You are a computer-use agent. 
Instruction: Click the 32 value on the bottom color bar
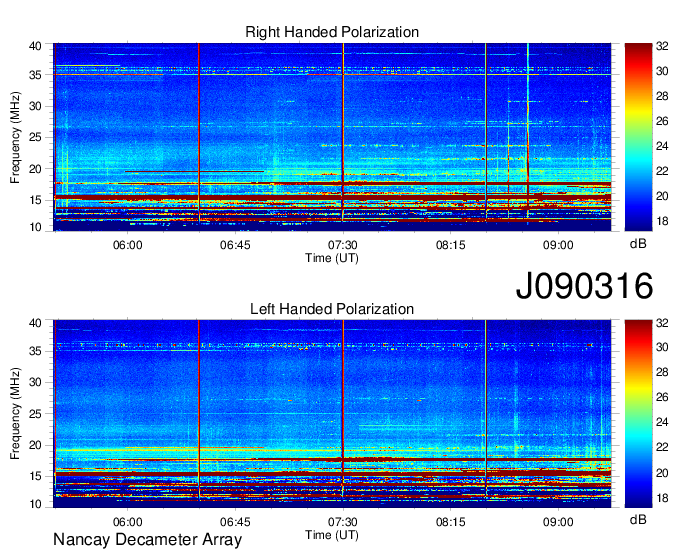(662, 323)
